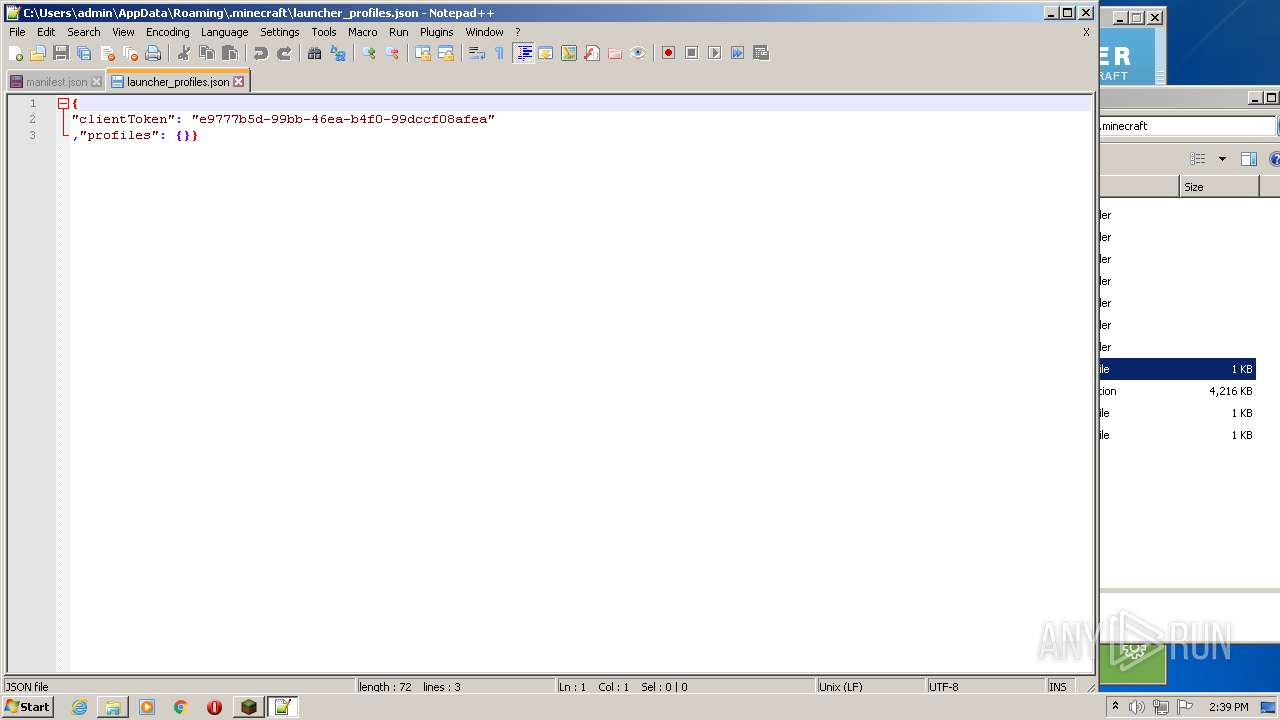Open the View menu
The width and height of the screenshot is (1280, 720).
[123, 32]
